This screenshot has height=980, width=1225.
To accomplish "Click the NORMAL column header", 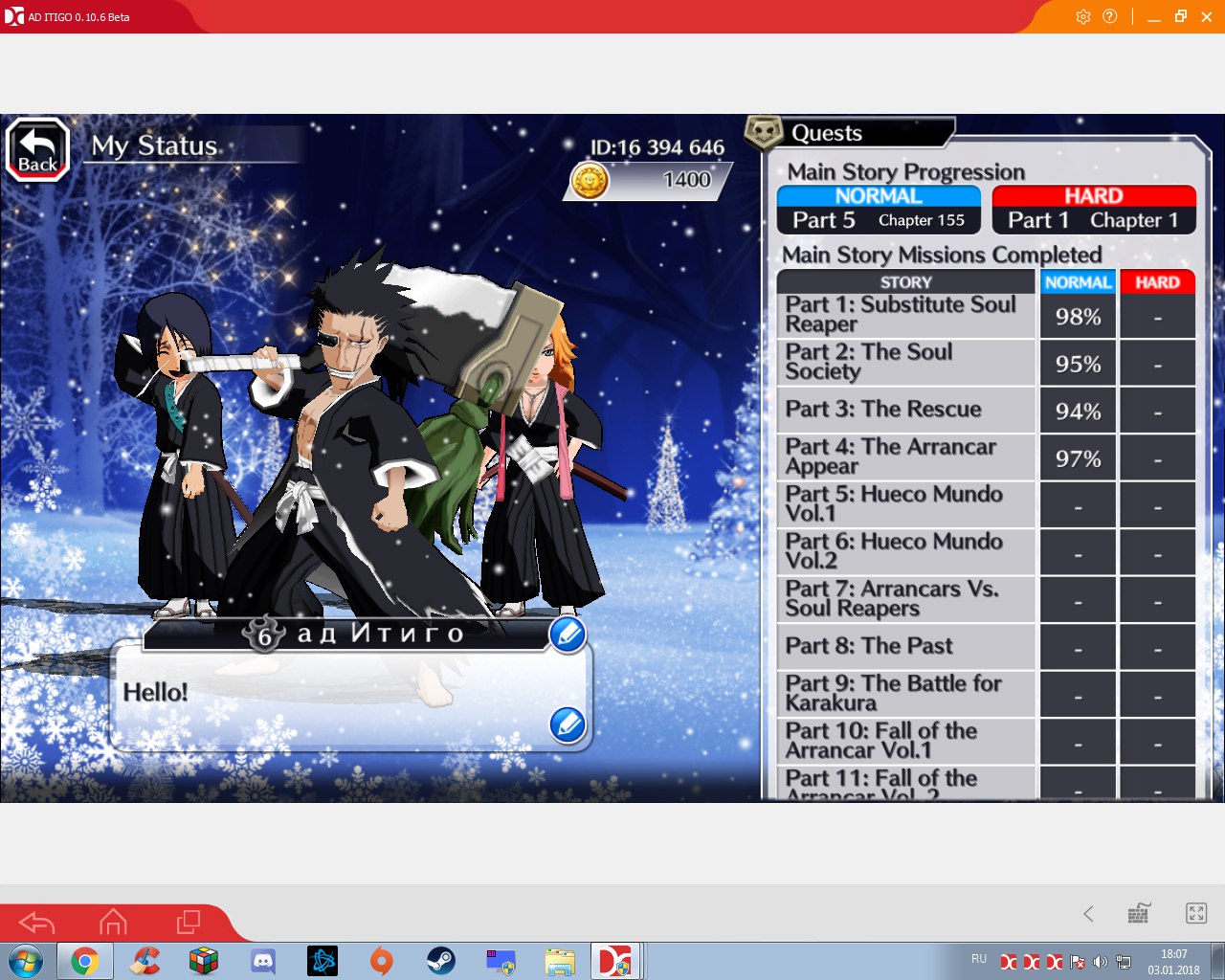I will point(1078,282).
